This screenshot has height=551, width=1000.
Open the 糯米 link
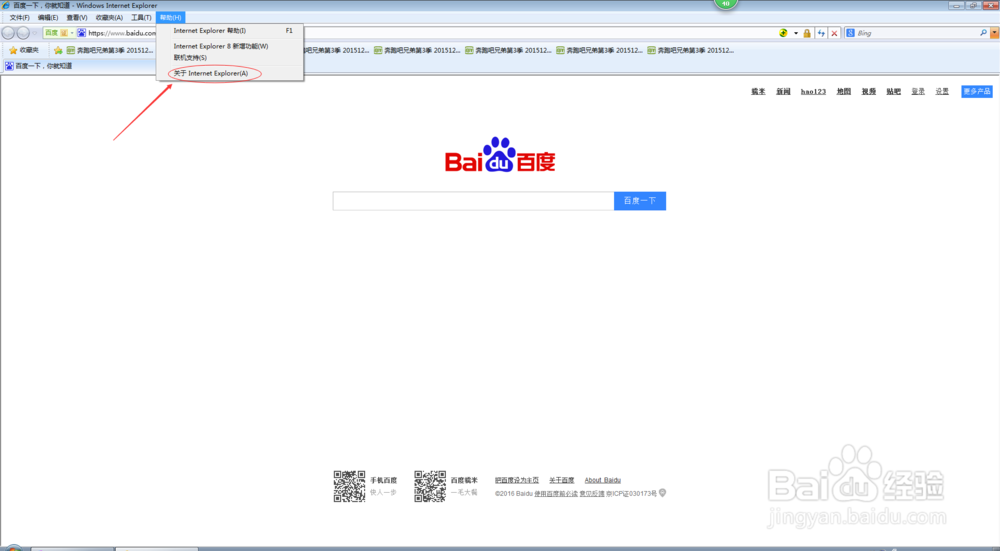pos(758,92)
